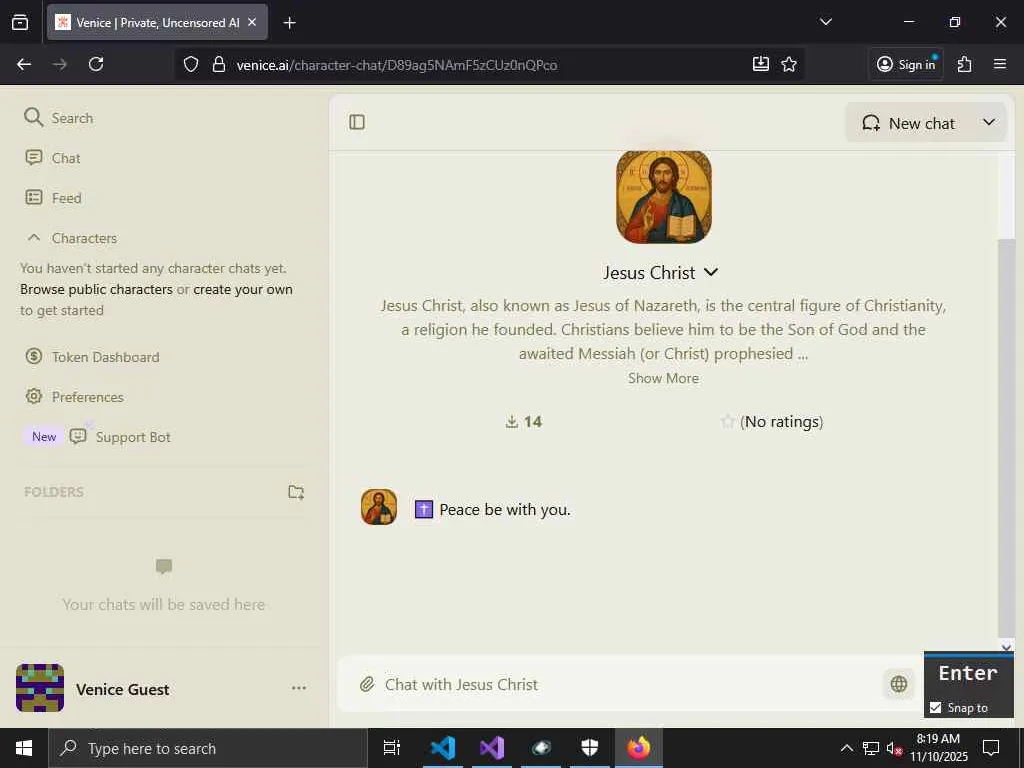This screenshot has height=768, width=1024.
Task: Focus the Chat with Jesus Christ input field
Action: (x=627, y=684)
